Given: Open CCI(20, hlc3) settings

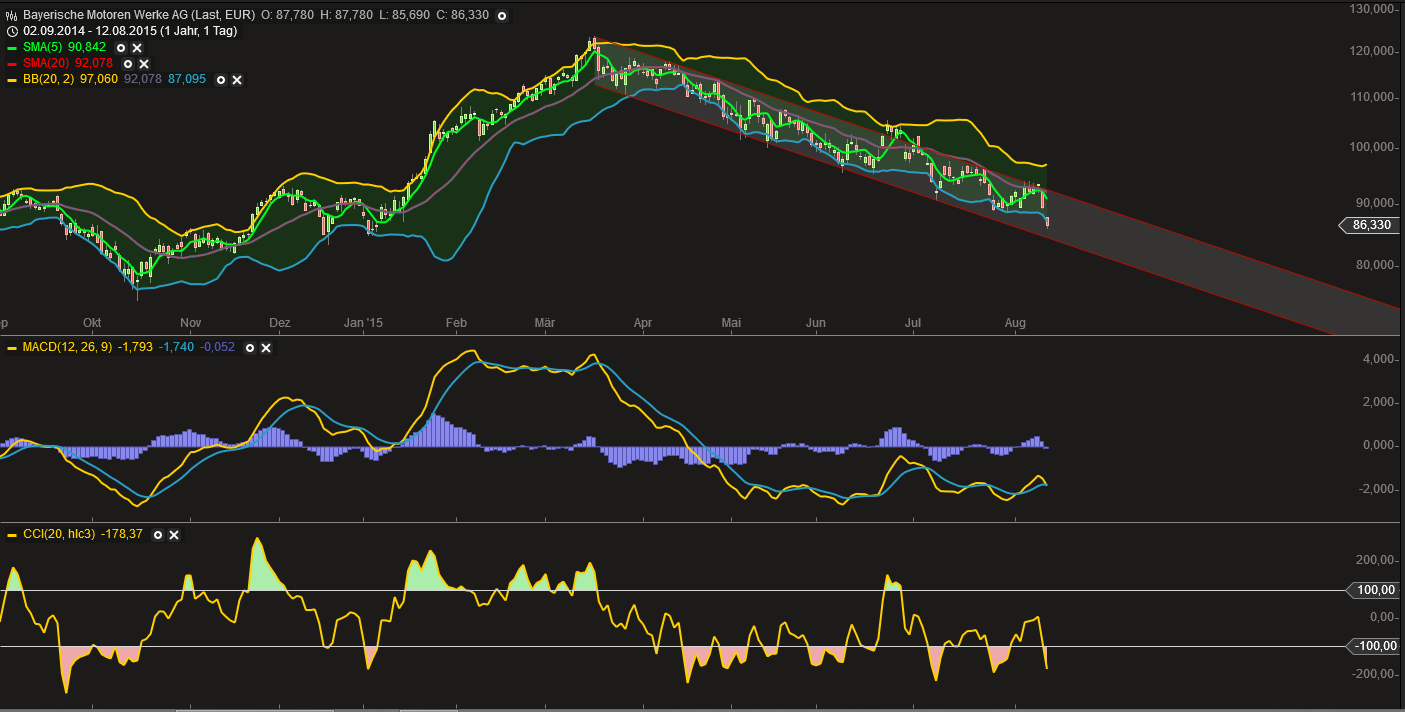Looking at the screenshot, I should coord(157,535).
